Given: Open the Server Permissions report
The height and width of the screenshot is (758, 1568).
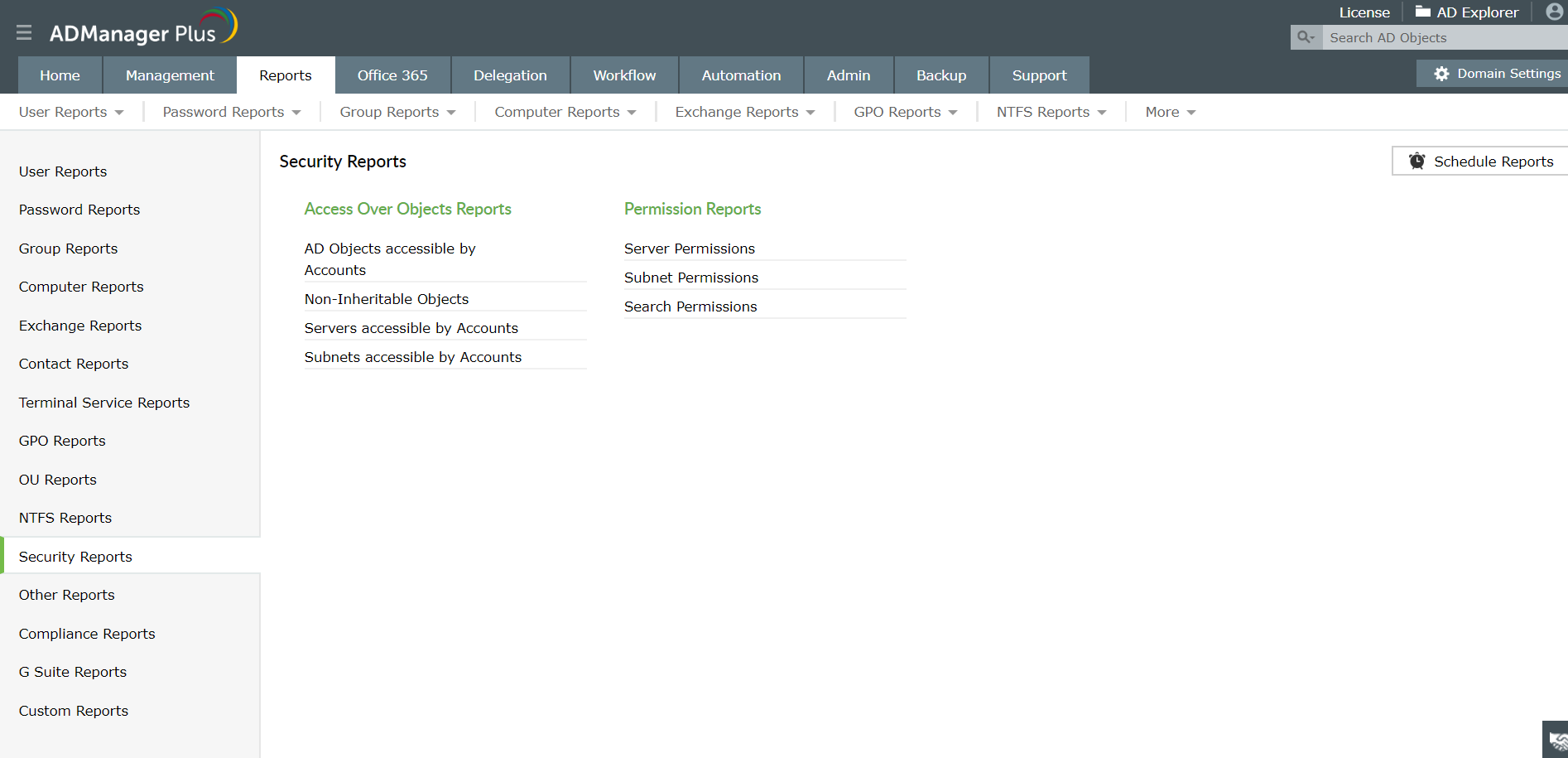Looking at the screenshot, I should 689,249.
